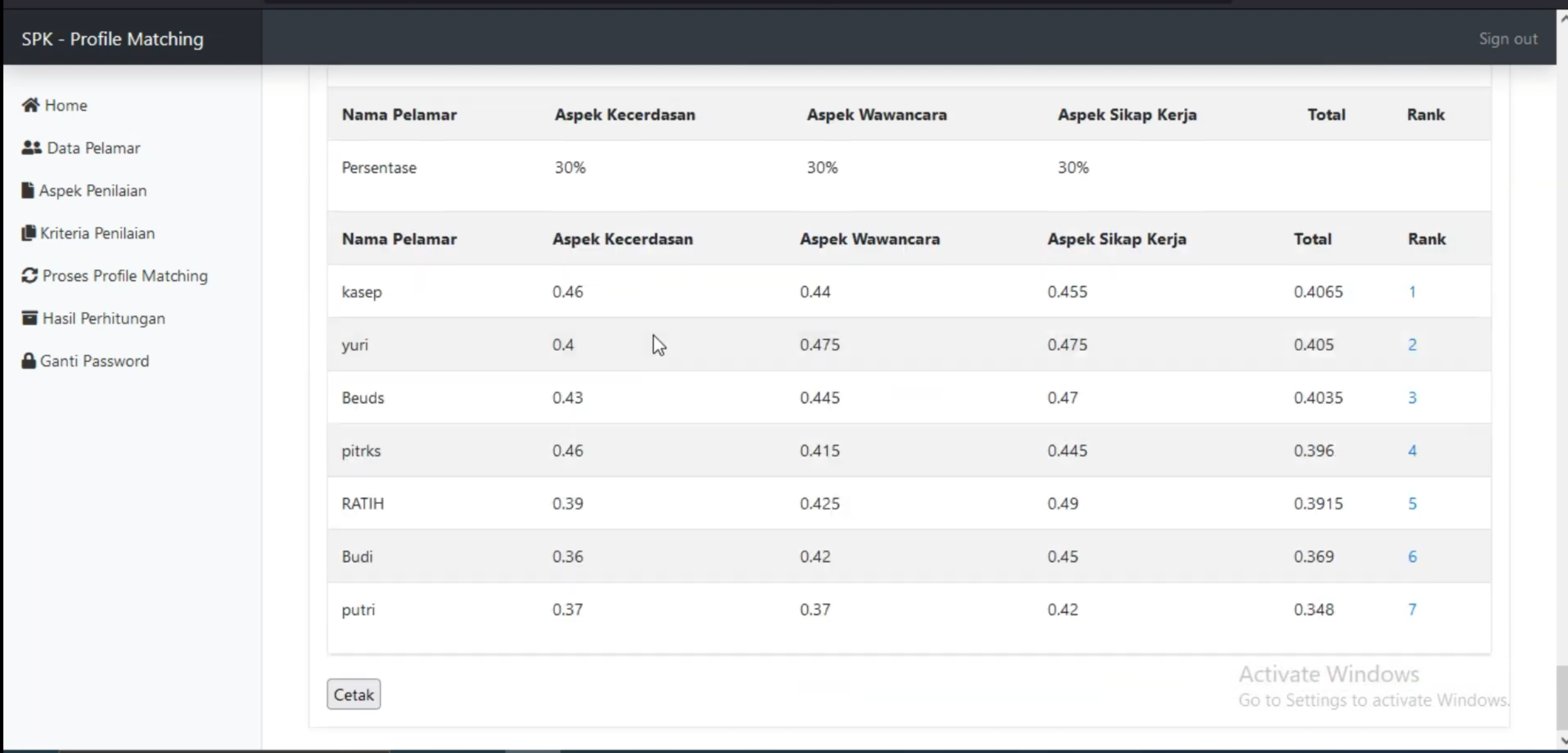Open Ganti Password page
The image size is (1568, 753).
85,361
